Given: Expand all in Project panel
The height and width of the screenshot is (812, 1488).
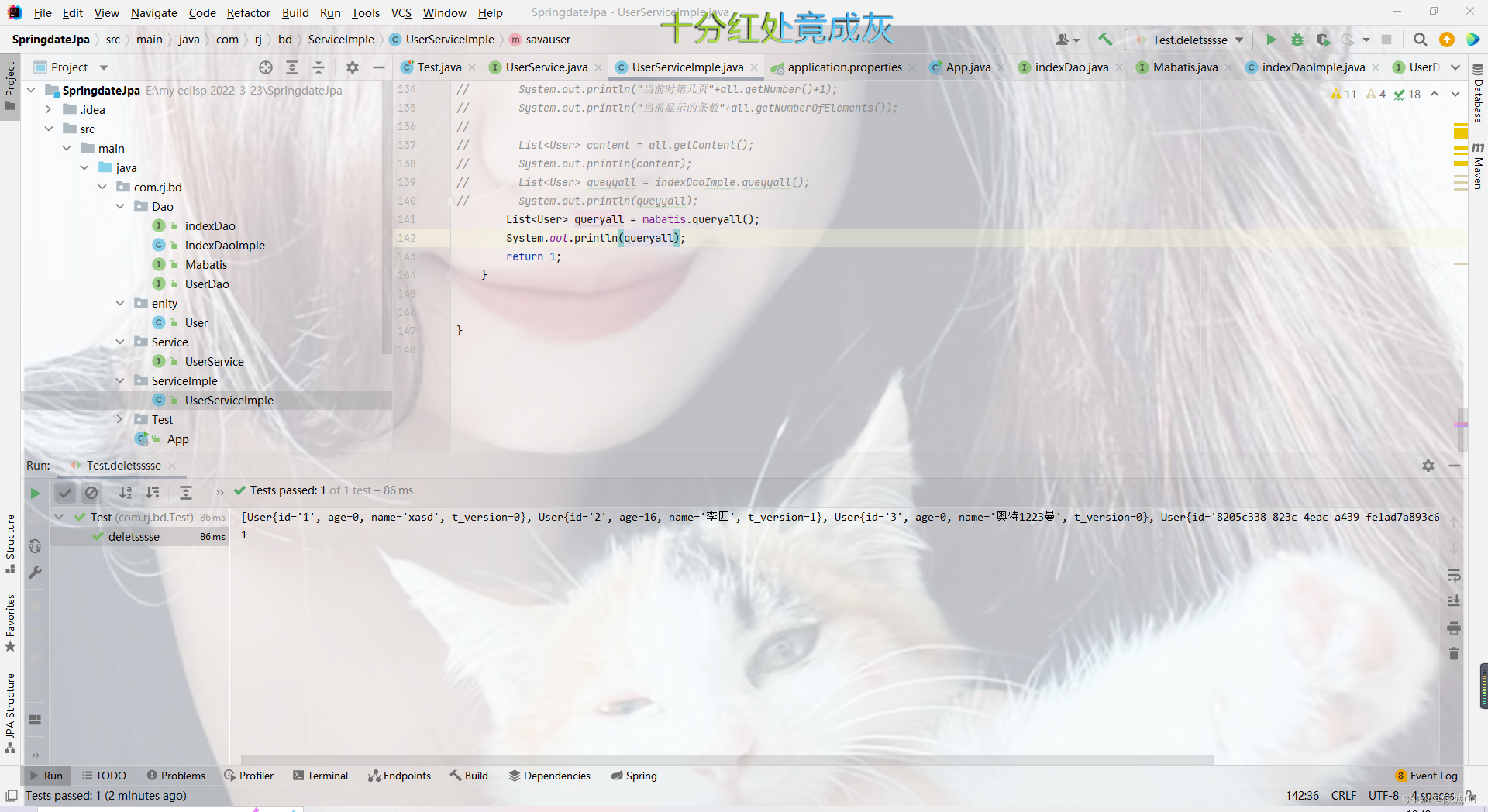Looking at the screenshot, I should [292, 67].
